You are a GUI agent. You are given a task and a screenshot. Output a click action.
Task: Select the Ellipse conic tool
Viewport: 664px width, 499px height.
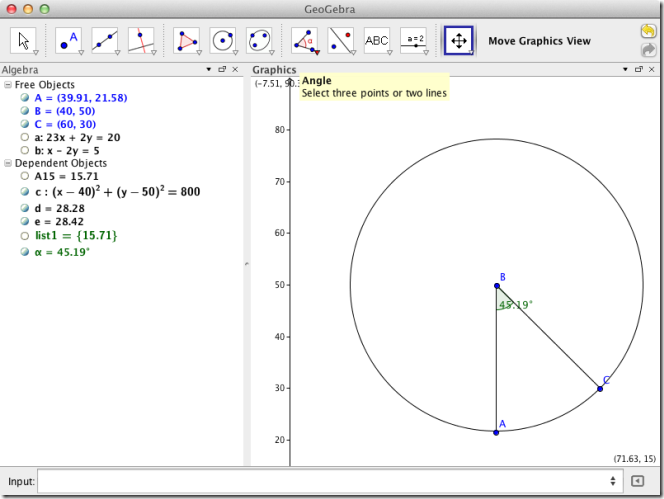(260, 41)
